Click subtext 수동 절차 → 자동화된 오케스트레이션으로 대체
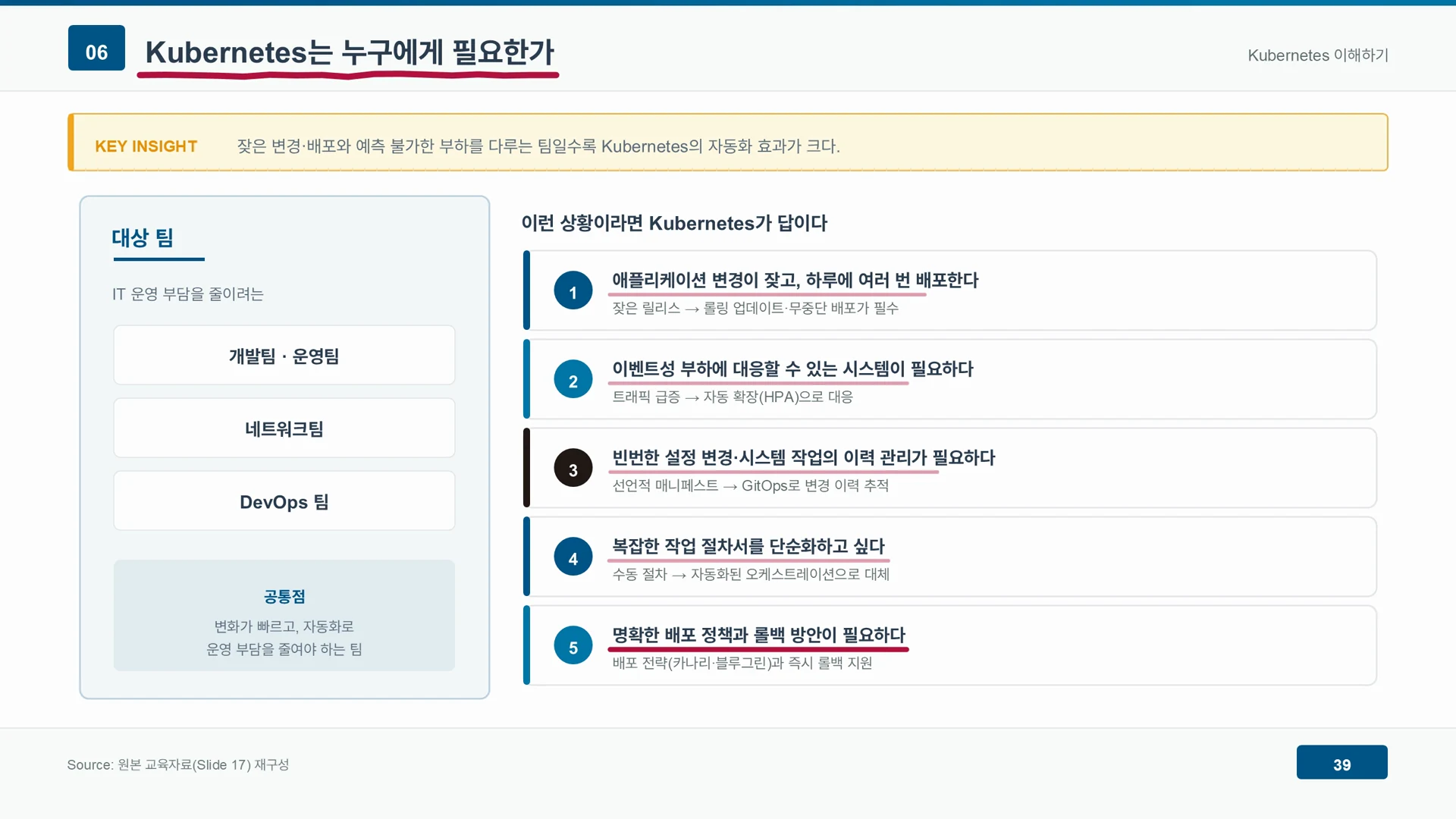This screenshot has height=819, width=1456. [x=751, y=574]
